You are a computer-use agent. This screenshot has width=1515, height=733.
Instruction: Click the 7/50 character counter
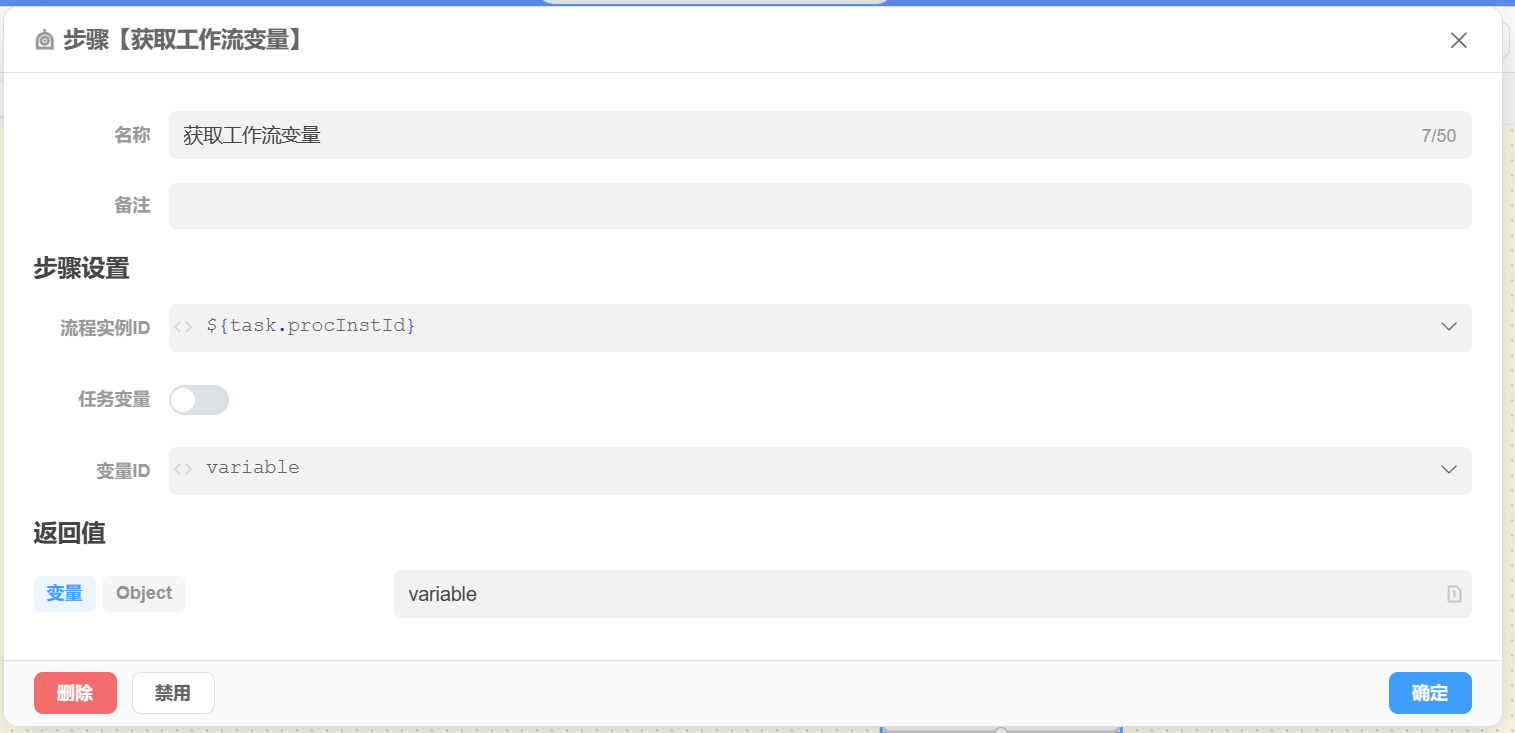click(x=1438, y=136)
